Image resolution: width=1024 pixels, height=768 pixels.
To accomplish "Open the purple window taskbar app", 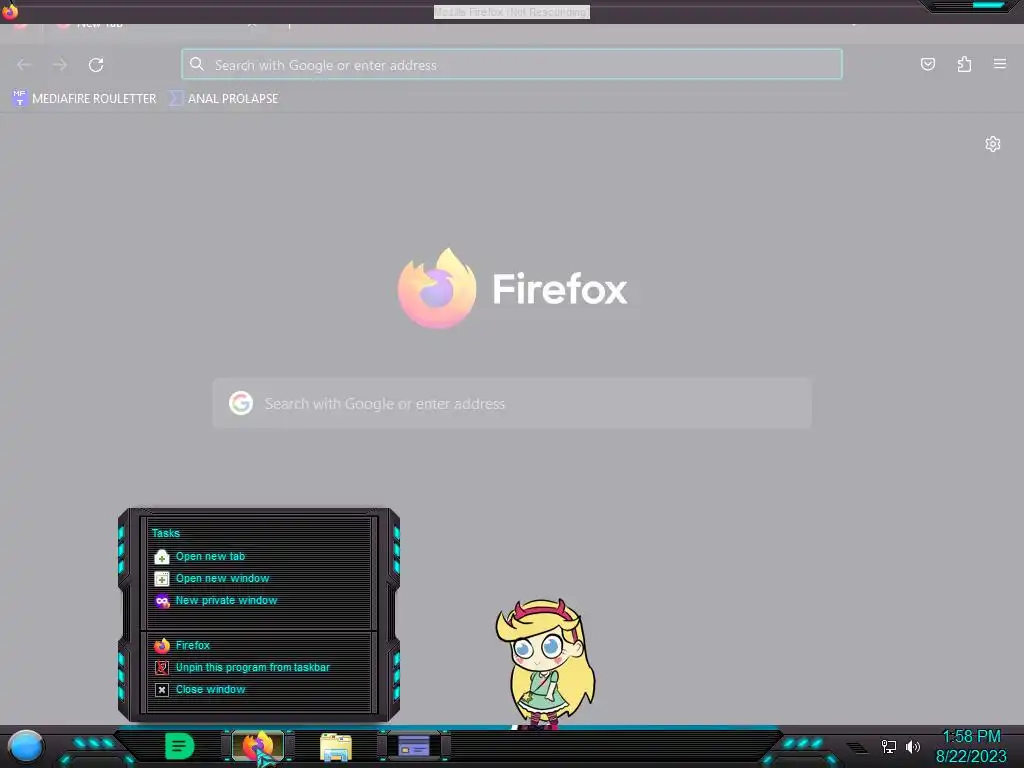I will tap(414, 746).
